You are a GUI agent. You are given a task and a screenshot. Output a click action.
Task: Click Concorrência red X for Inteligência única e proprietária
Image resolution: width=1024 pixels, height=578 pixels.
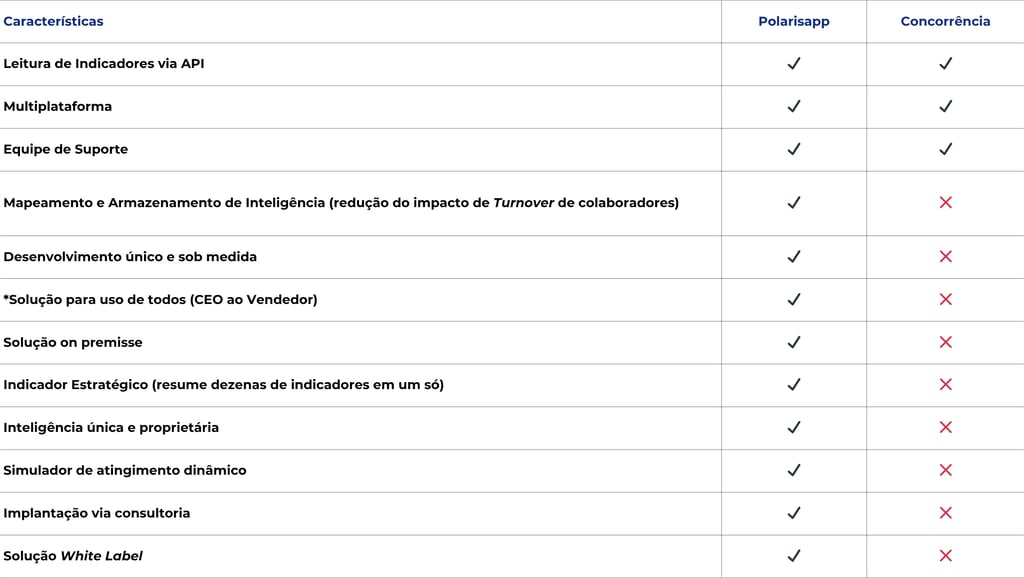tap(945, 427)
